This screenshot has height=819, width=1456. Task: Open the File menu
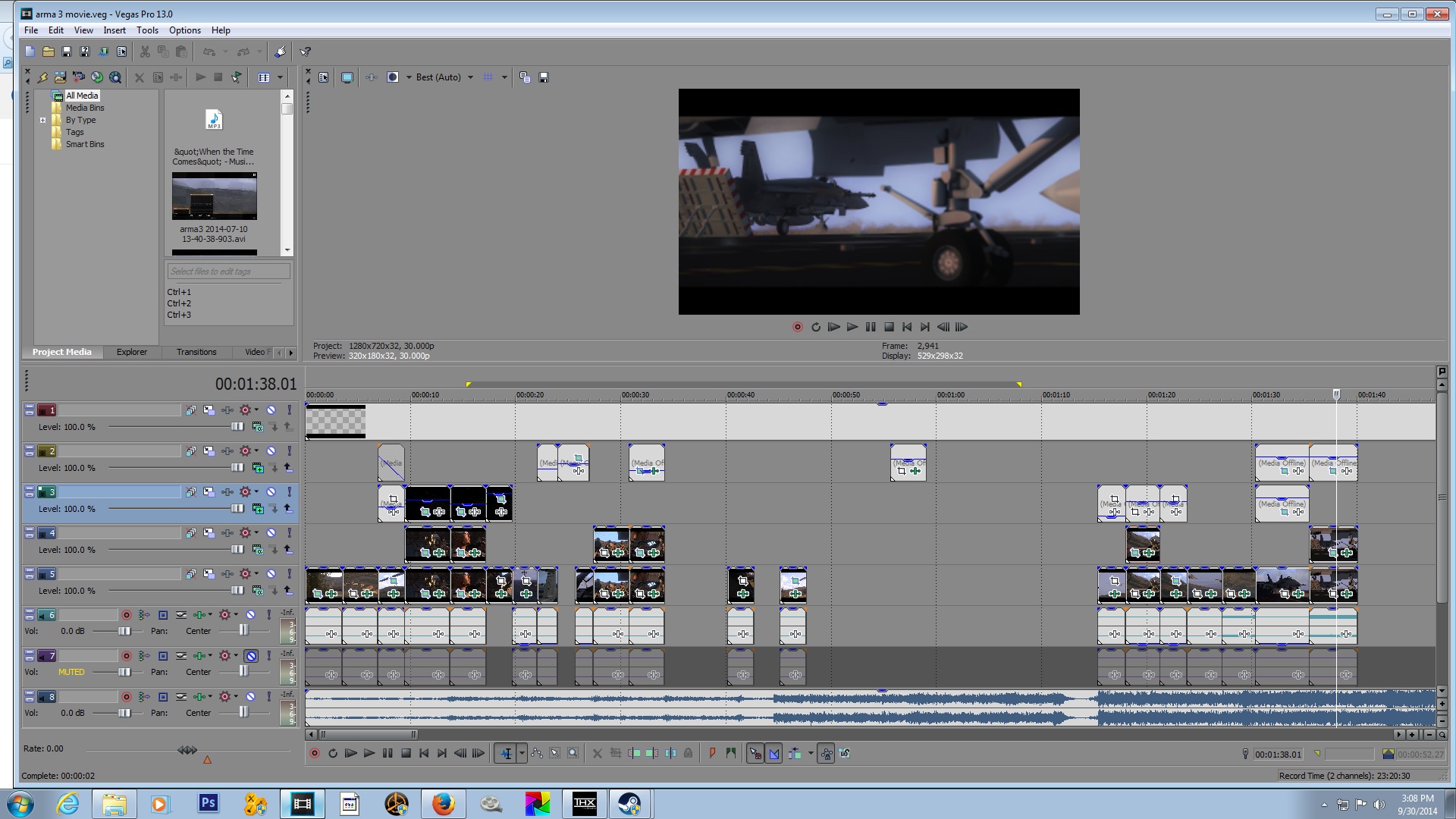[x=31, y=30]
